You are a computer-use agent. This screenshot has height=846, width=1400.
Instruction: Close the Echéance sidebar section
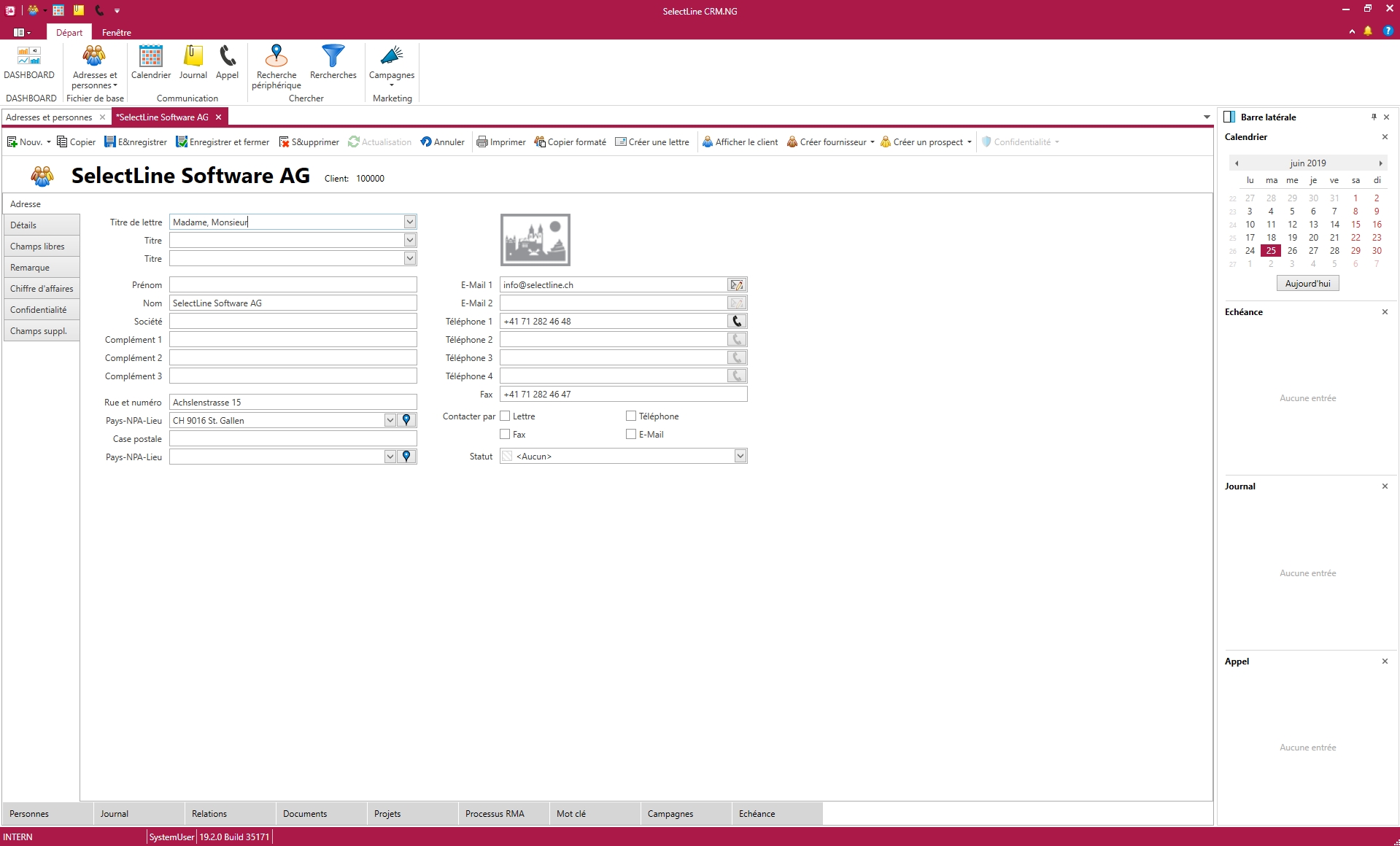point(1385,312)
